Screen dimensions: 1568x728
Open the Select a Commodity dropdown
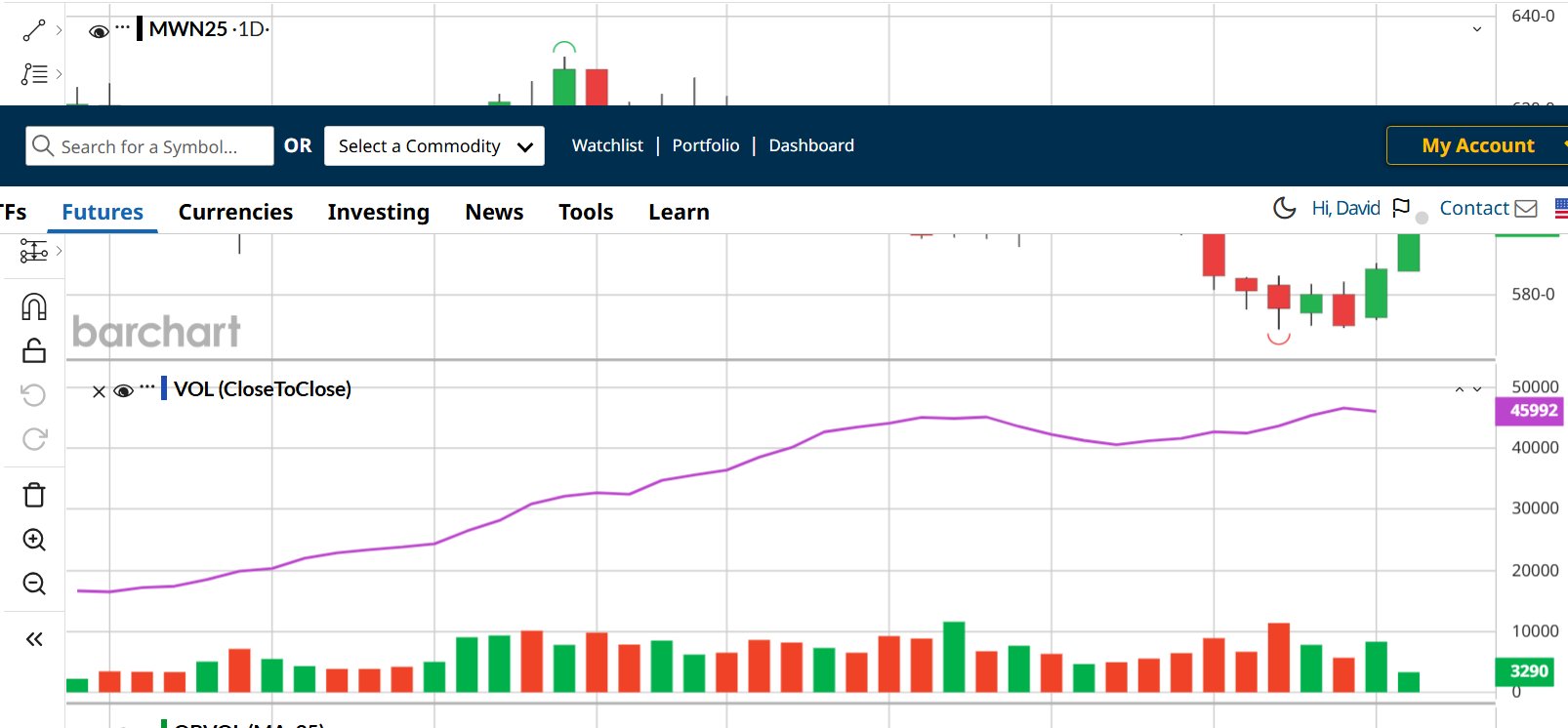point(433,146)
